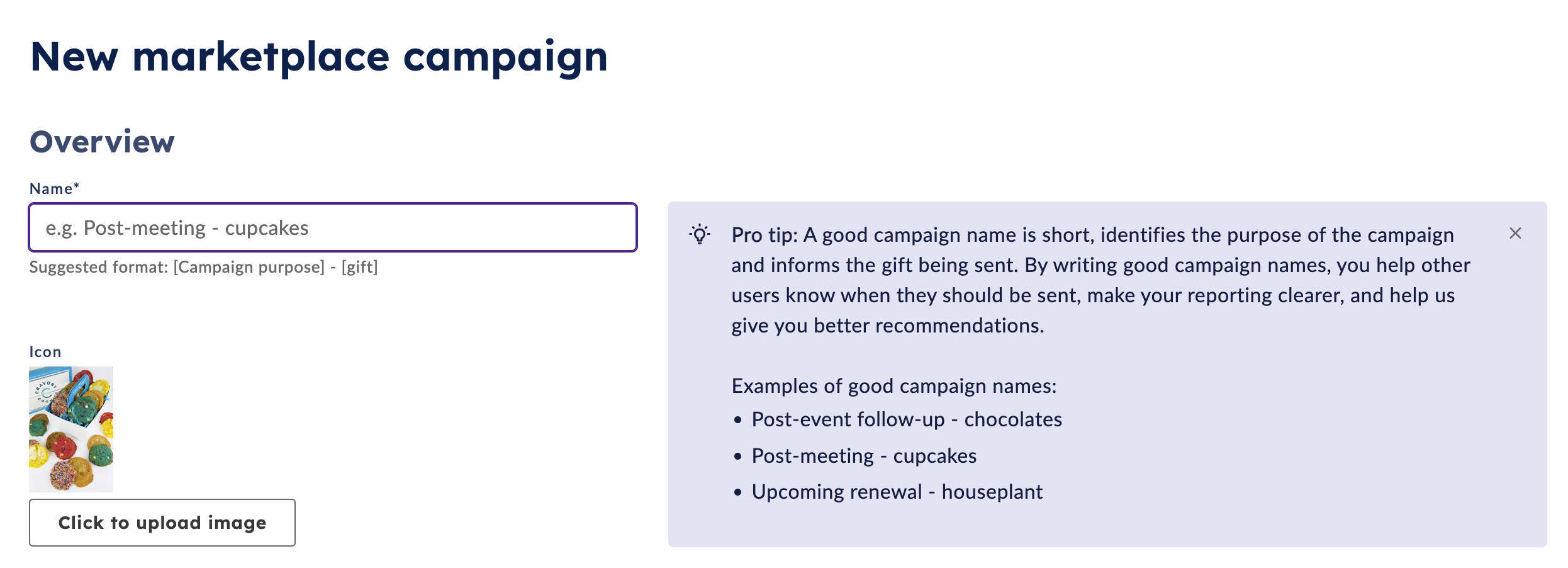Click the 'Icon' label above the thumbnail
Viewport: 1568px width, 568px height.
[45, 352]
